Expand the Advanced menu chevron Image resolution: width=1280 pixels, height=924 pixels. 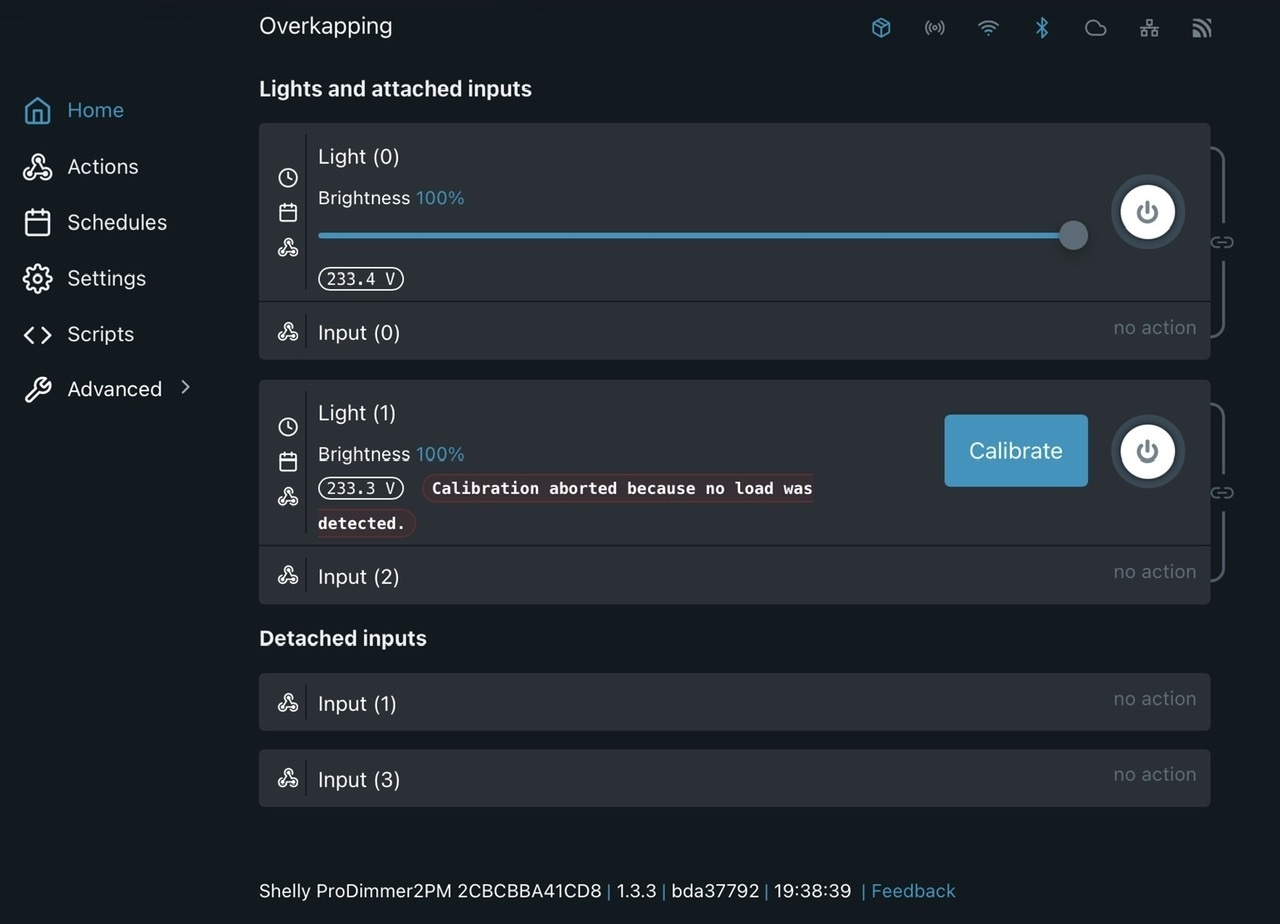click(x=185, y=388)
